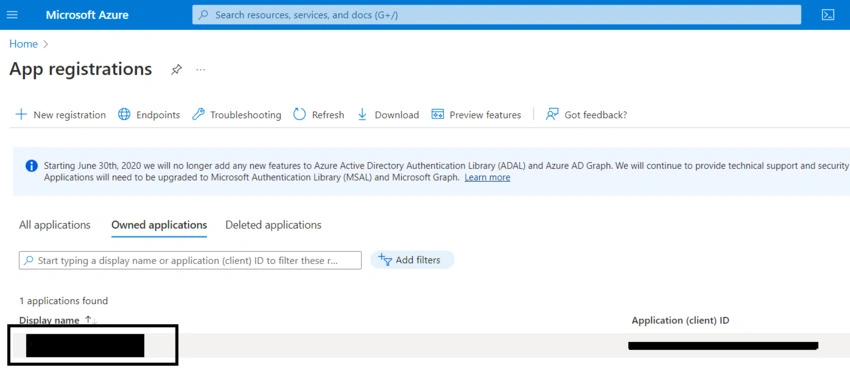This screenshot has height=384, width=850.
Task: Click the Refresh circular arrow icon
Action: click(300, 114)
